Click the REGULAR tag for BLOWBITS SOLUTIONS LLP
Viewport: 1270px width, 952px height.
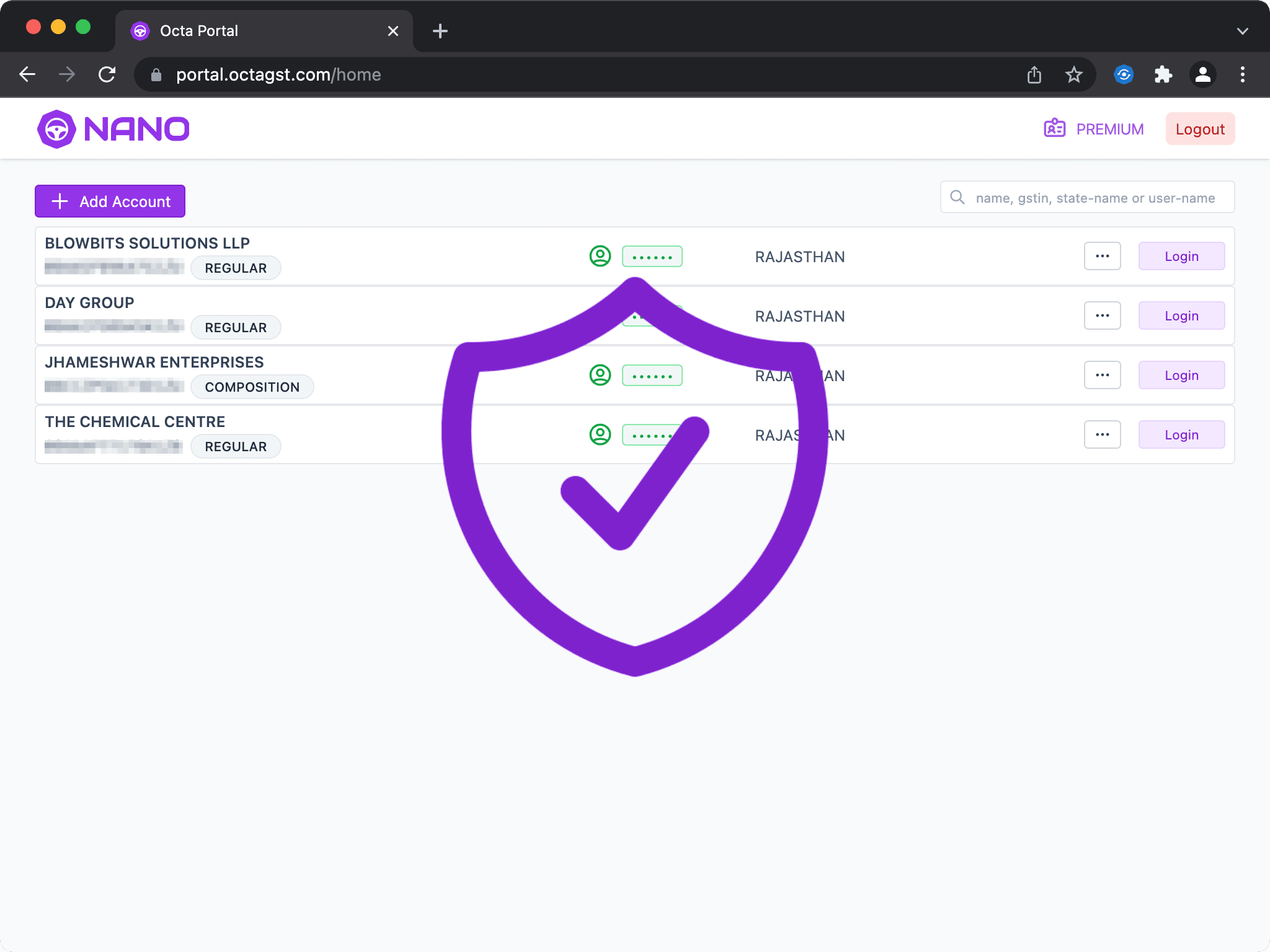[x=235, y=268]
